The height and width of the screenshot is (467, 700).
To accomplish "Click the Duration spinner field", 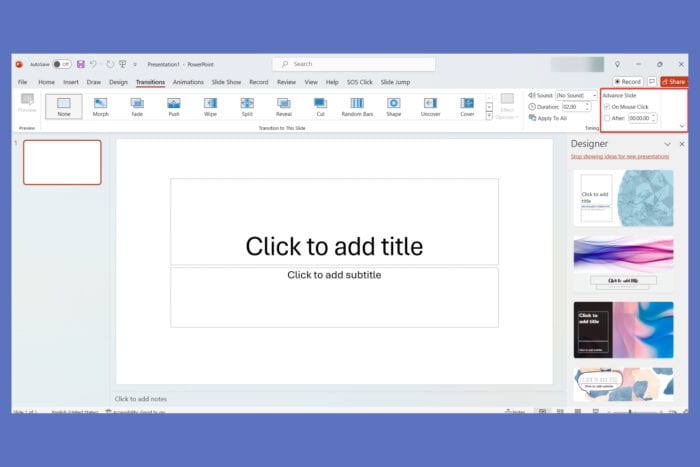I will [576, 107].
